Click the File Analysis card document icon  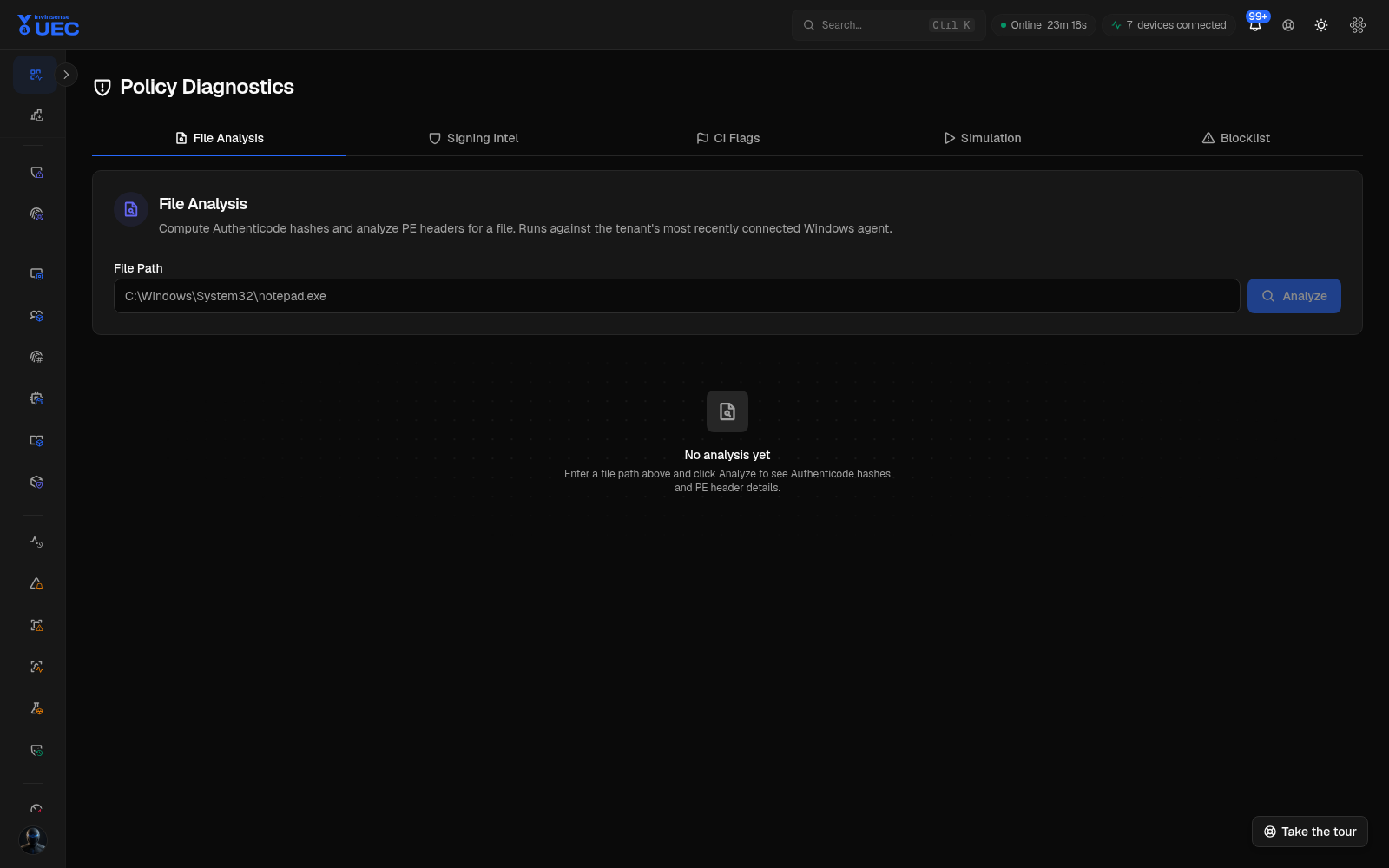point(131,209)
